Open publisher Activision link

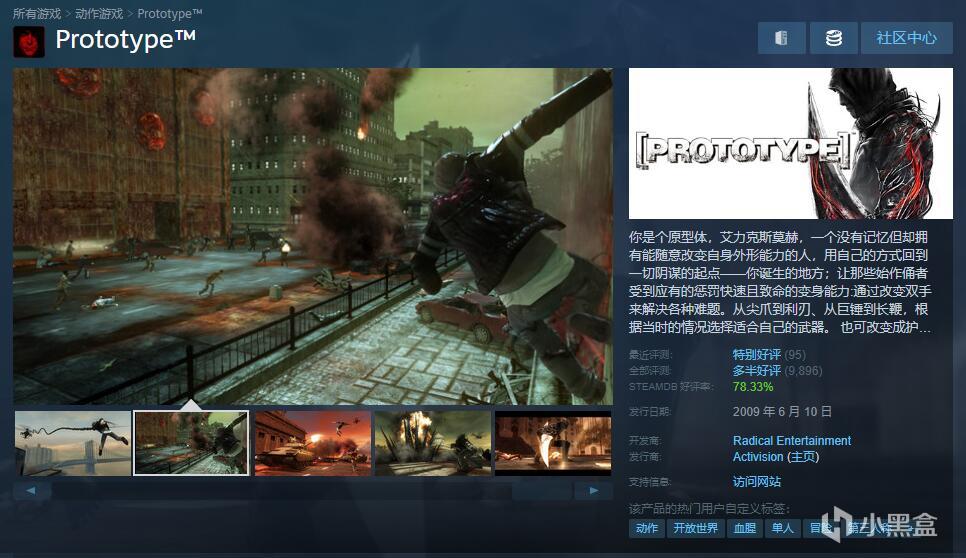[758, 457]
